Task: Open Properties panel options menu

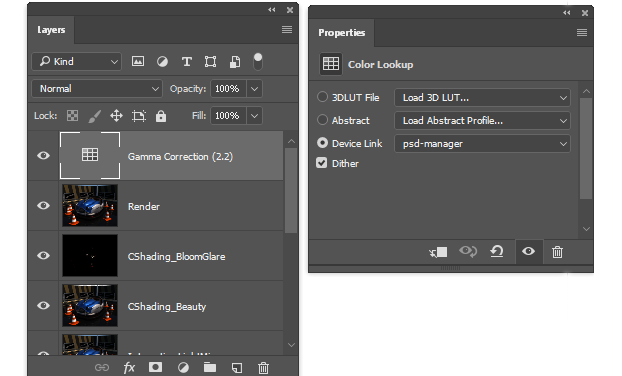Action: coord(582,33)
